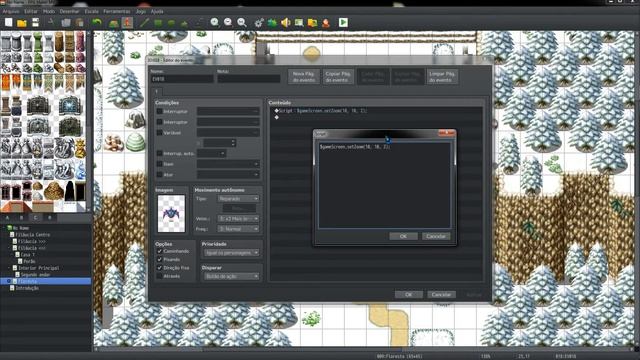Open the Prioridade dropdown

(x=231, y=253)
